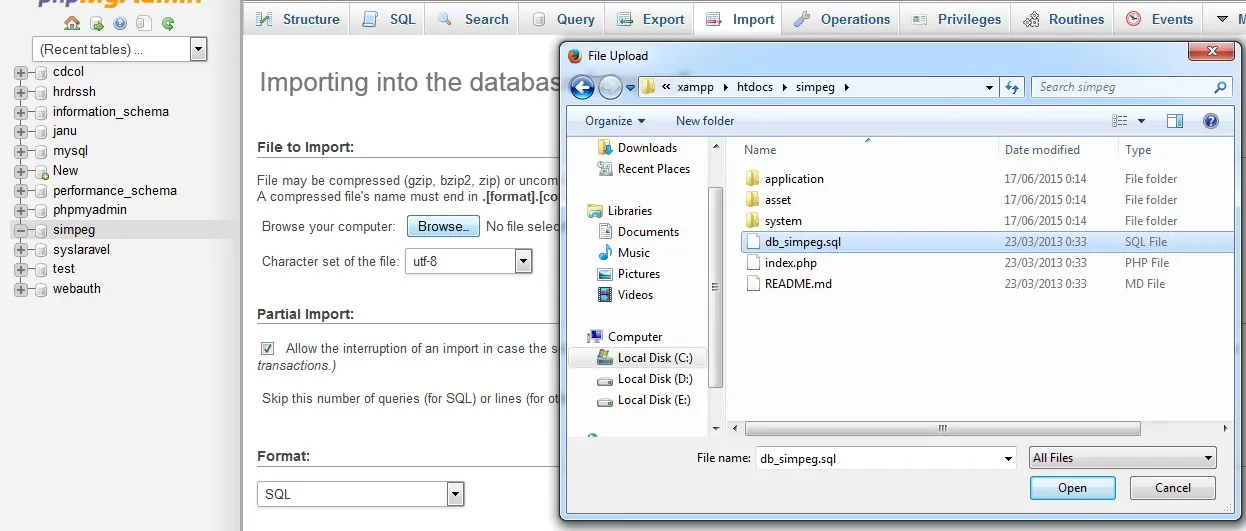Expand the hrdrssh database node
The height and width of the screenshot is (531, 1246).
pos(20,92)
